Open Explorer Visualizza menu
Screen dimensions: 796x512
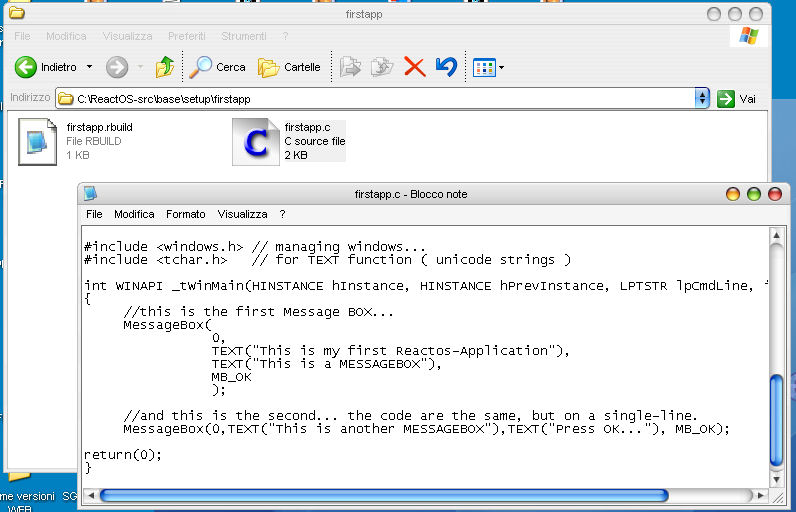(x=127, y=36)
